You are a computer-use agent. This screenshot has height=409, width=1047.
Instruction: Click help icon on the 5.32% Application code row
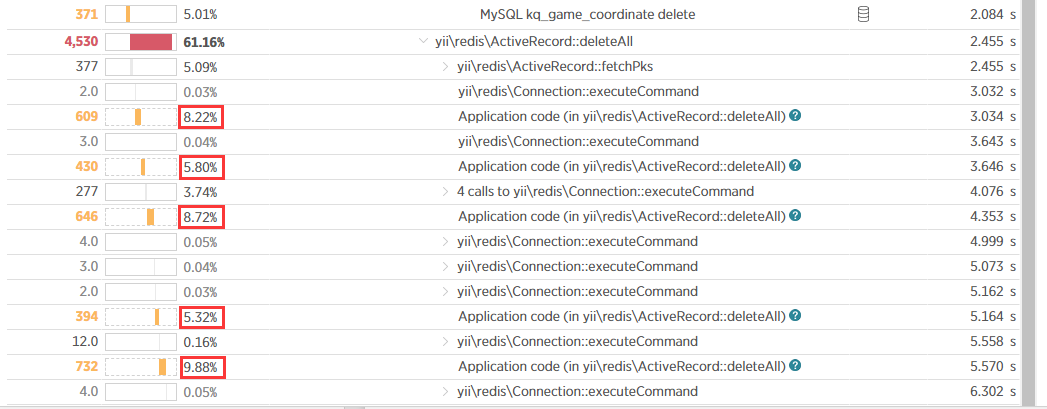click(x=795, y=316)
